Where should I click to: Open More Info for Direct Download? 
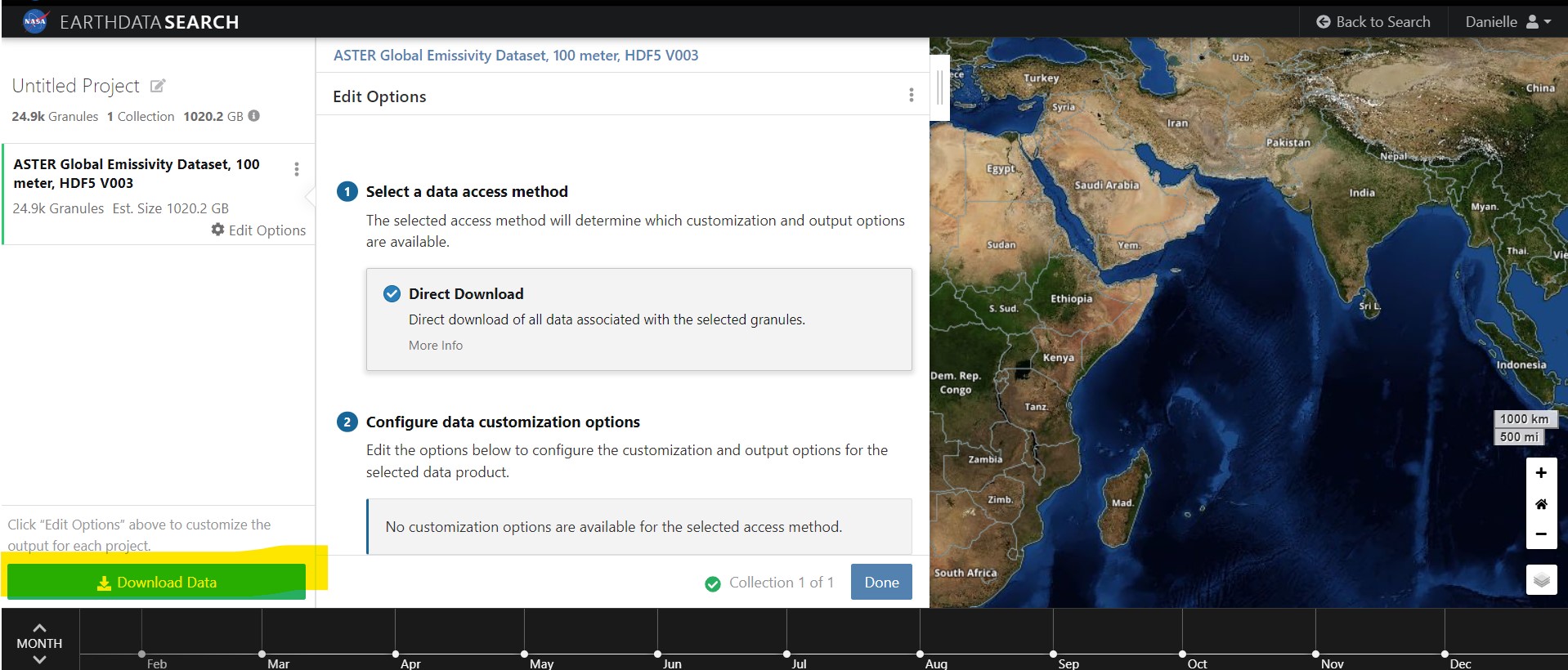(436, 346)
